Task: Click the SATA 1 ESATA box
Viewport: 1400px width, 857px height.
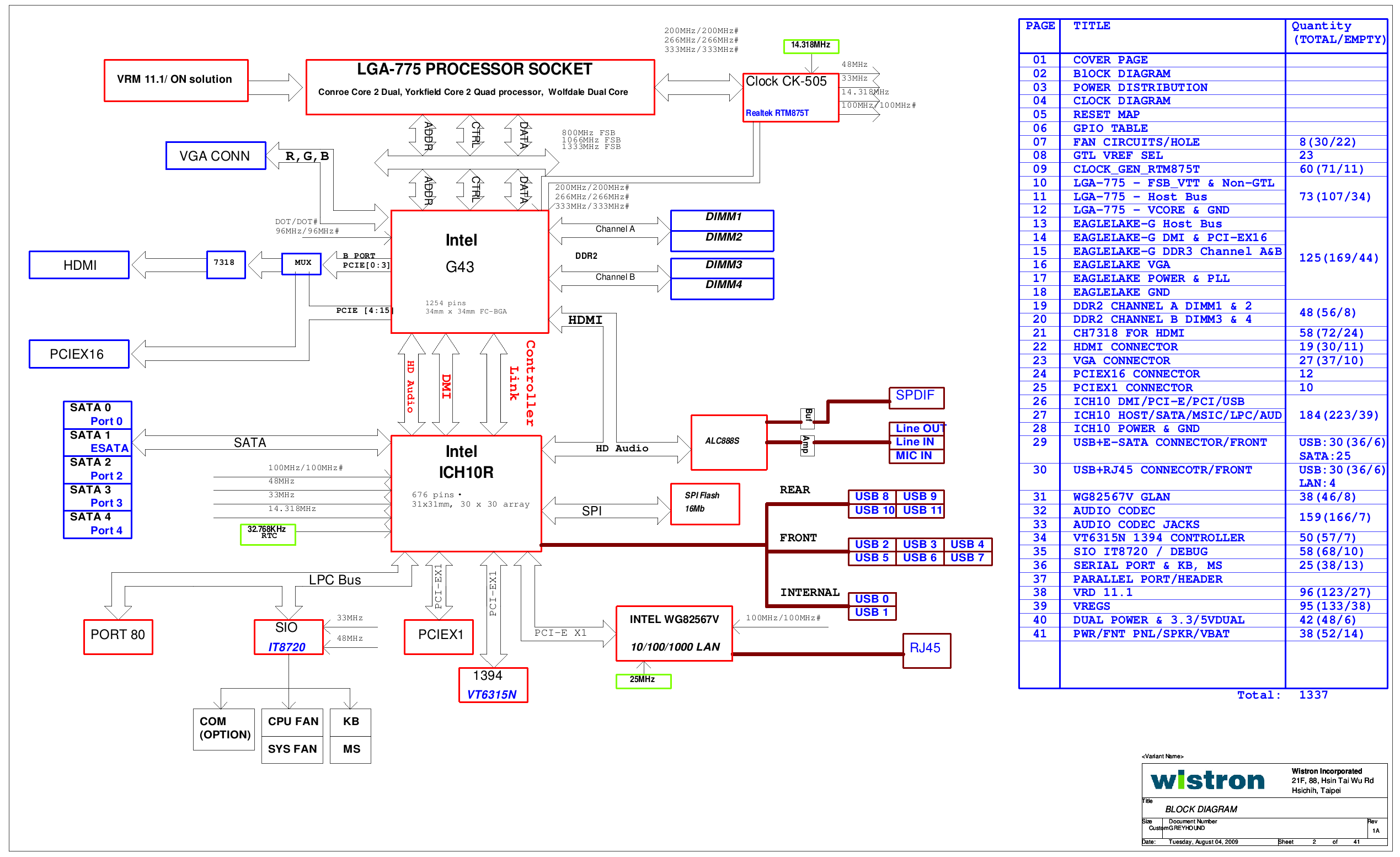Action: click(x=98, y=442)
